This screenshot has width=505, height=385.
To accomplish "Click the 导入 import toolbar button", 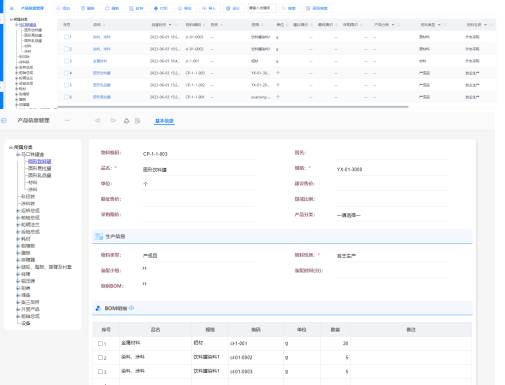I will click(x=210, y=8).
